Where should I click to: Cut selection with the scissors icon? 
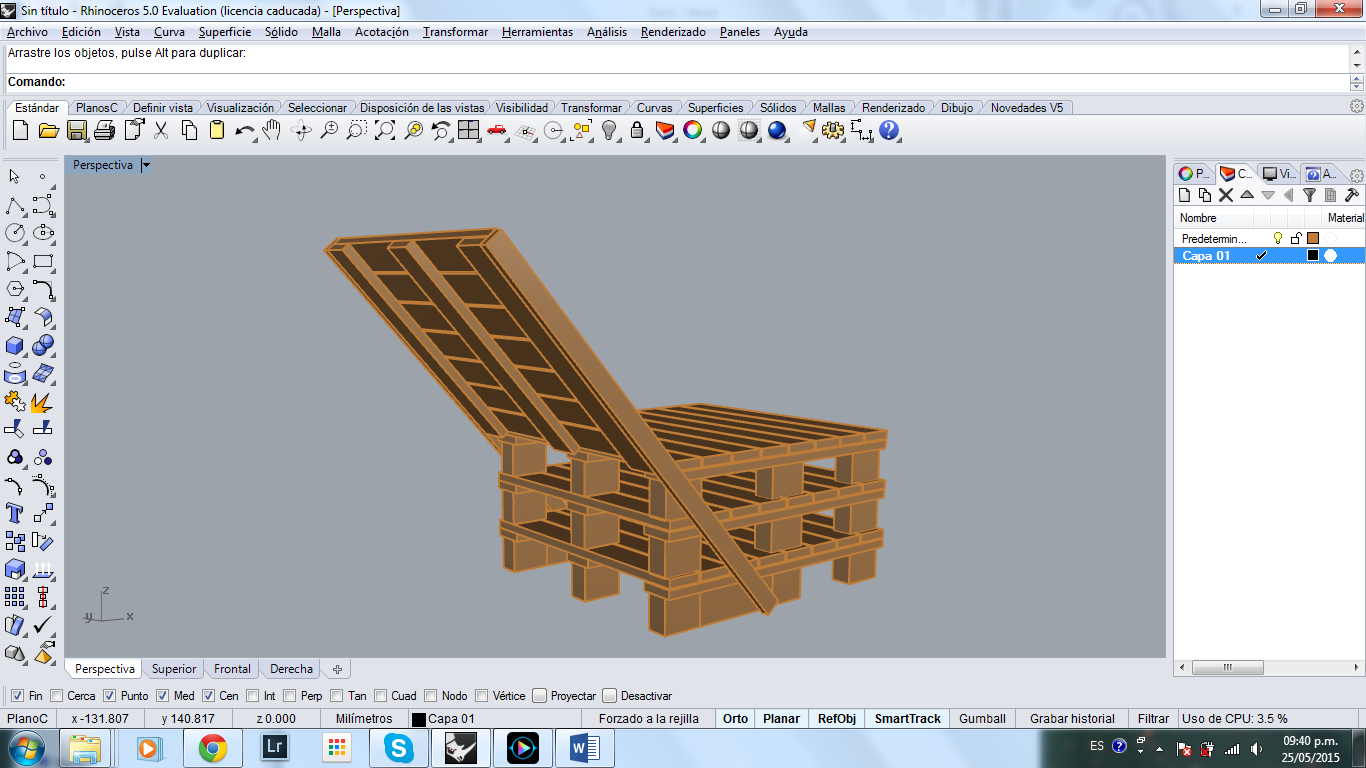pos(161,130)
